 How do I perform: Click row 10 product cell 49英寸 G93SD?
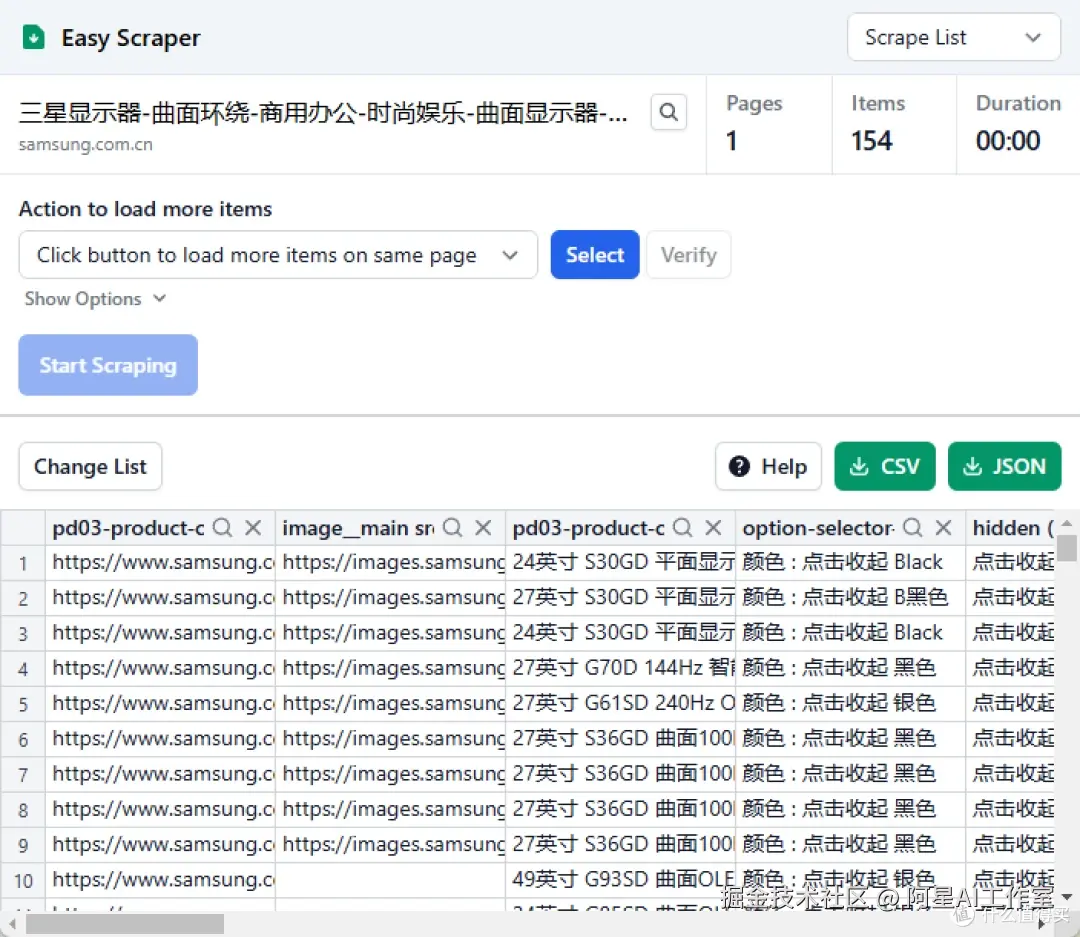click(x=621, y=880)
